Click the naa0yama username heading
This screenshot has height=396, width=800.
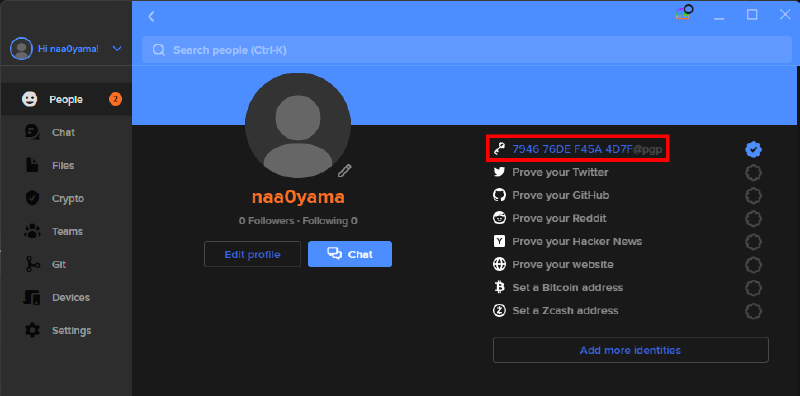(298, 196)
